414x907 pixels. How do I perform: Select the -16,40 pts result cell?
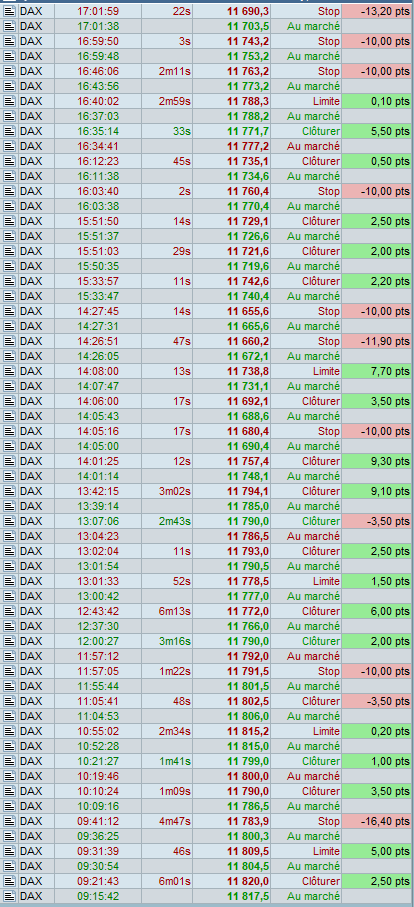376,821
